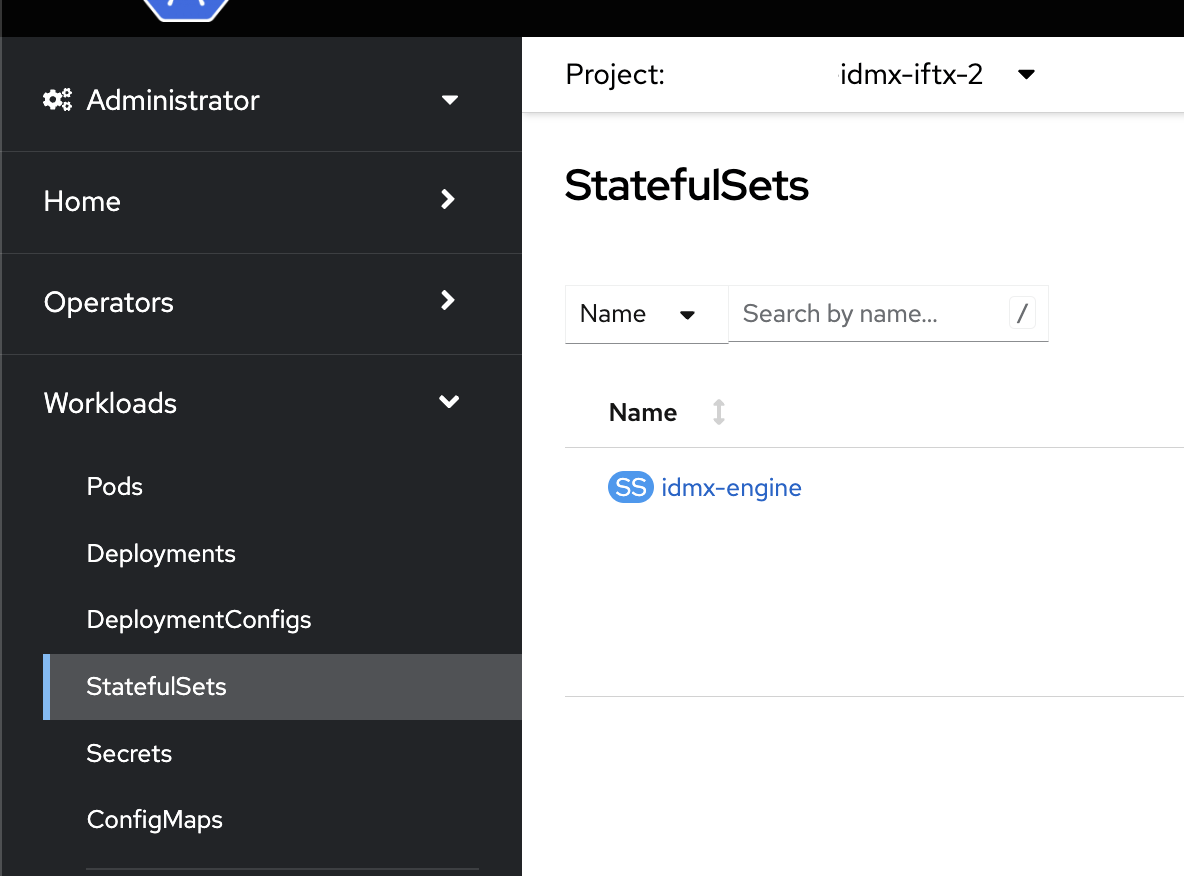Click the Administrator perspective gear icon
Viewport: 1184px width, 876px height.
[x=57, y=100]
